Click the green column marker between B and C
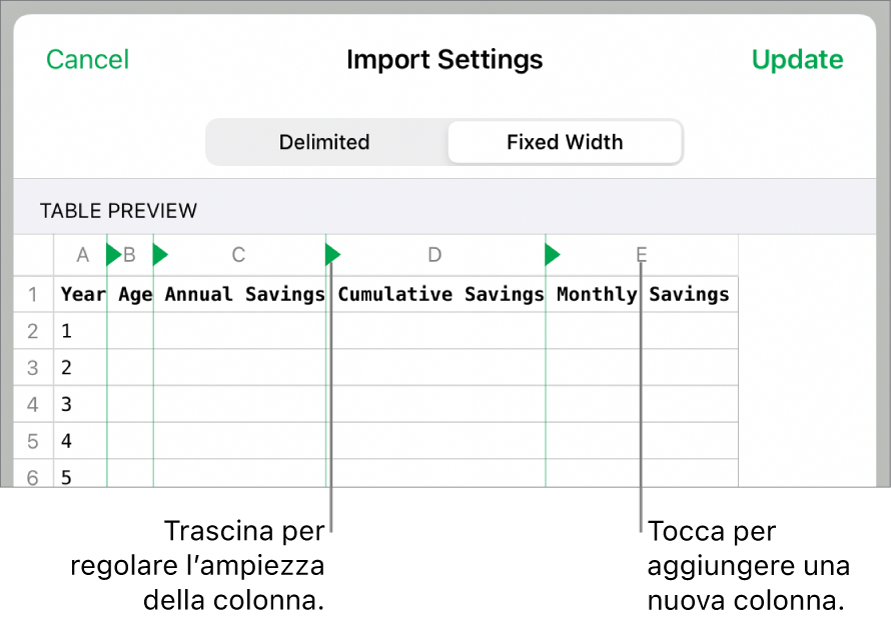The image size is (891, 625). click(x=160, y=256)
